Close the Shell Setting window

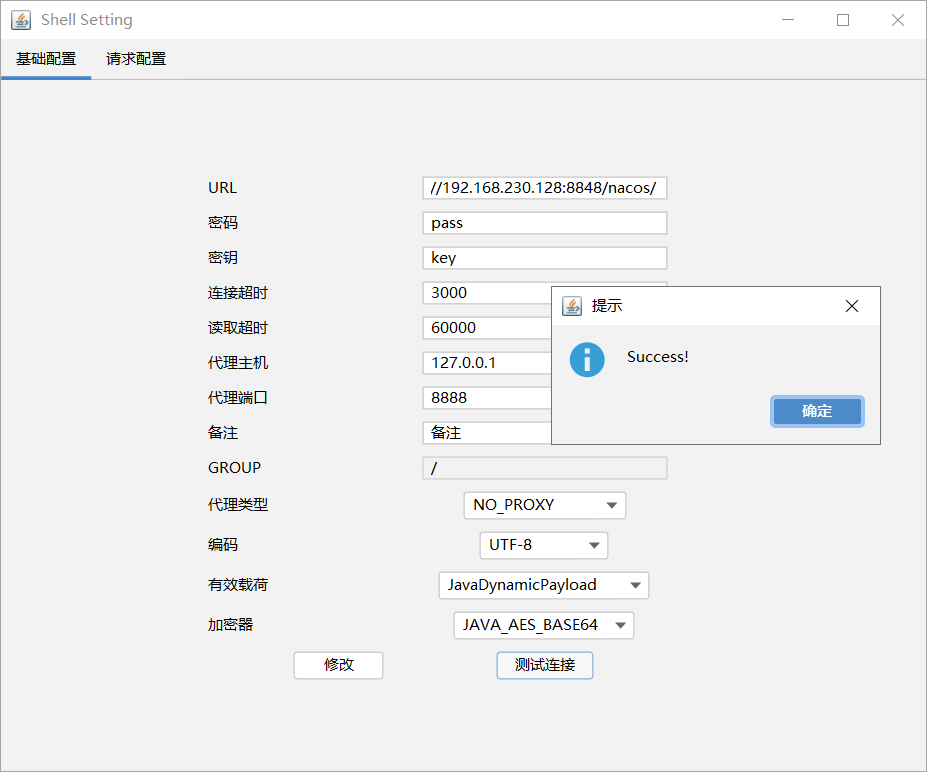[898, 20]
